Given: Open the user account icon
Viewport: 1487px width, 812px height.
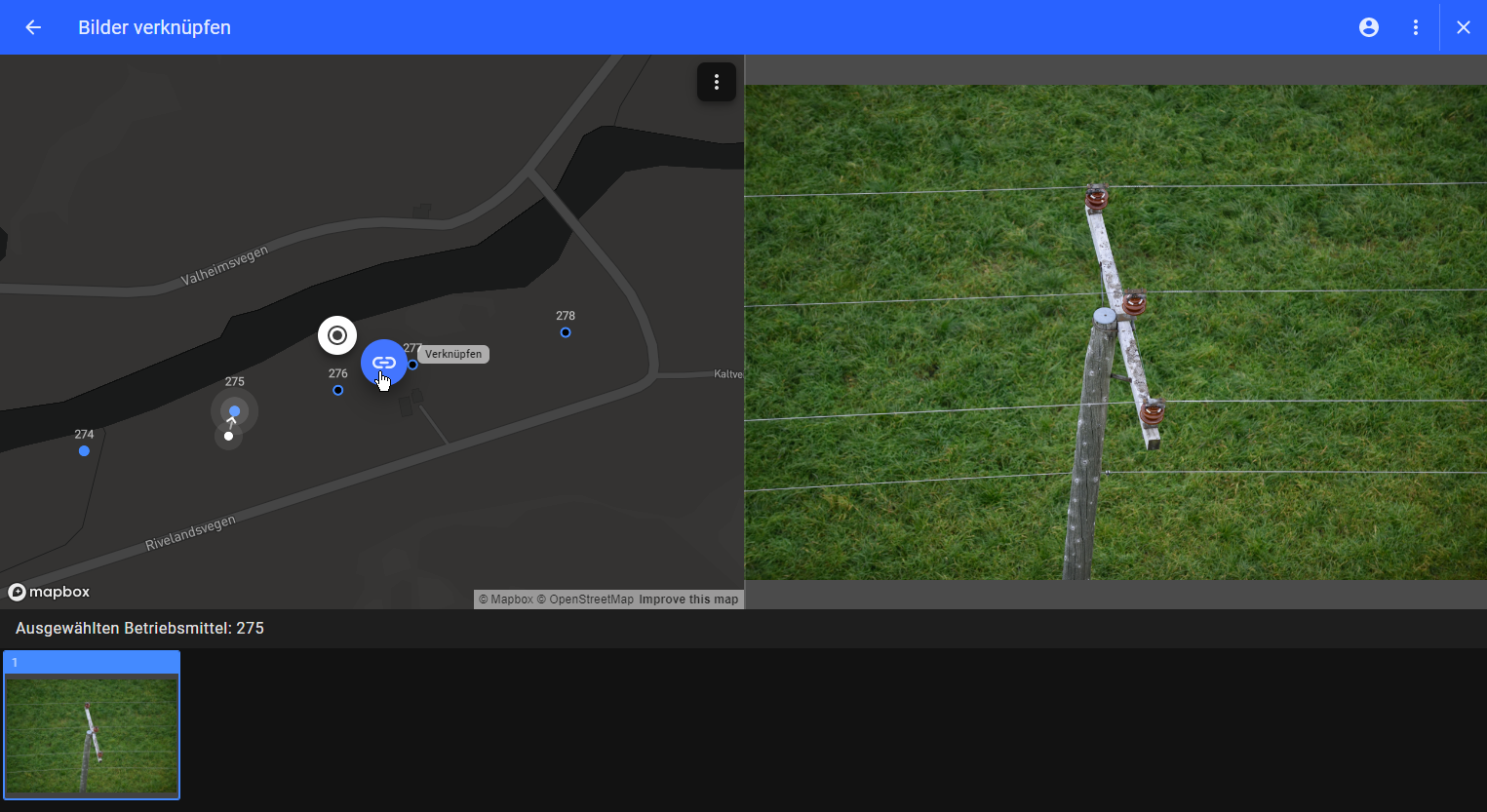Looking at the screenshot, I should coord(1369,27).
